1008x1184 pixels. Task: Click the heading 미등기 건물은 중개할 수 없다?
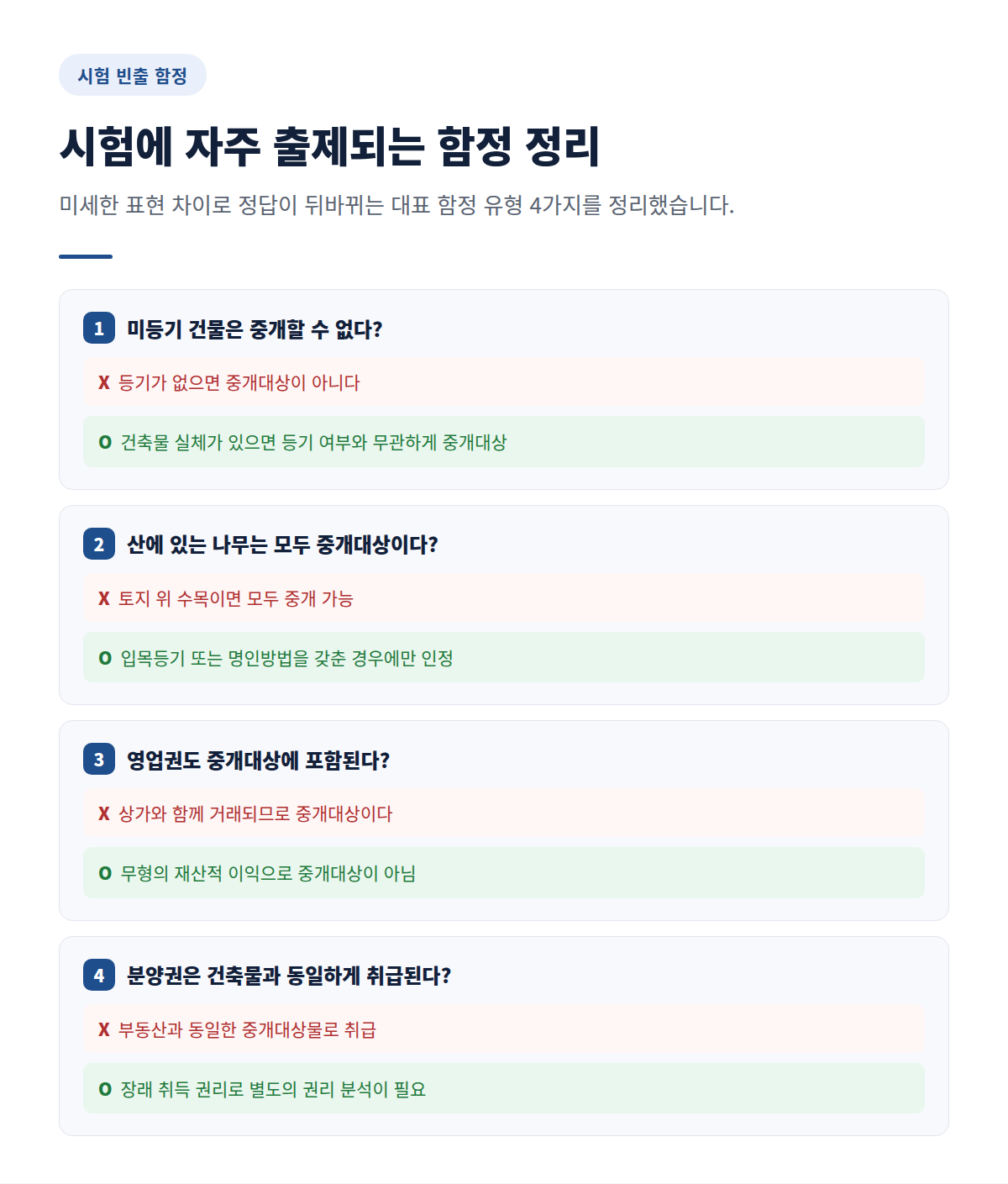click(255, 329)
